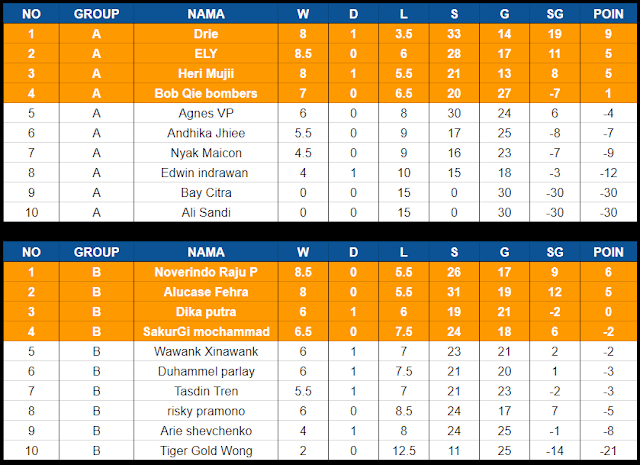The height and width of the screenshot is (465, 640).
Task: Select Bay Citra name cell
Action: click(x=206, y=193)
